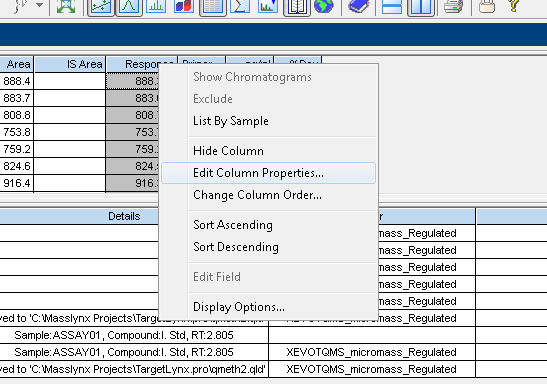Toggle the calibration curve view icon
The height and width of the screenshot is (384, 547).
101,6
